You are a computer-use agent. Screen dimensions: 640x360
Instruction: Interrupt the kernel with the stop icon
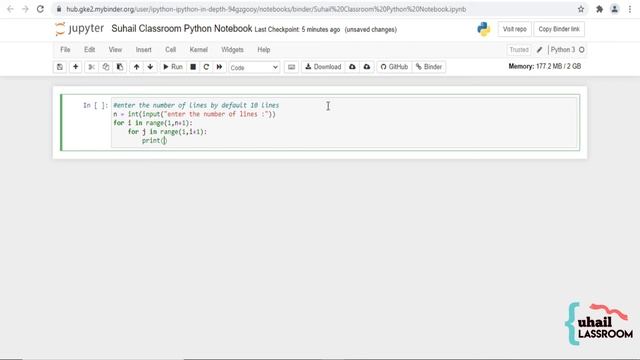click(x=193, y=67)
